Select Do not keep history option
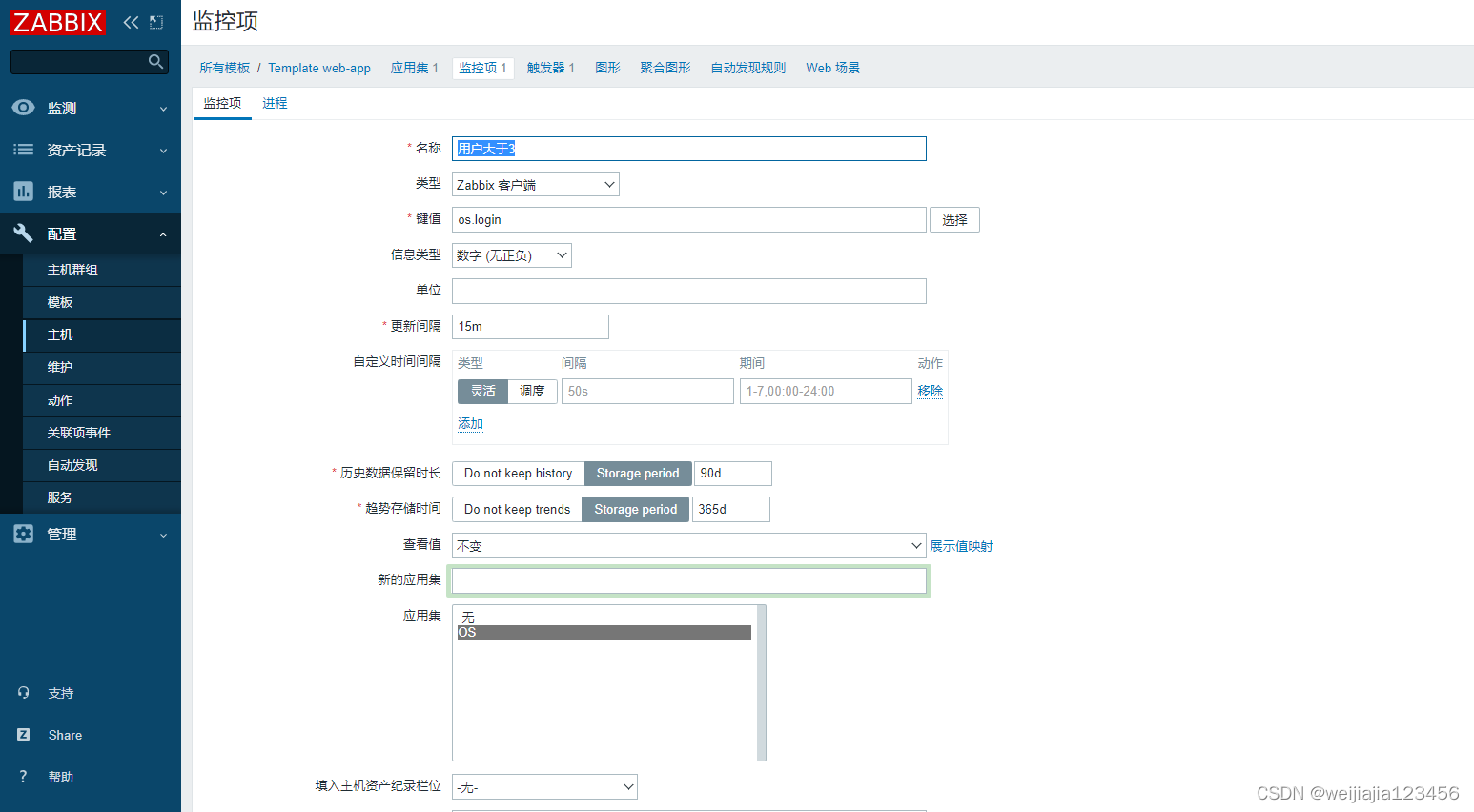The width and height of the screenshot is (1474, 812). click(x=518, y=474)
